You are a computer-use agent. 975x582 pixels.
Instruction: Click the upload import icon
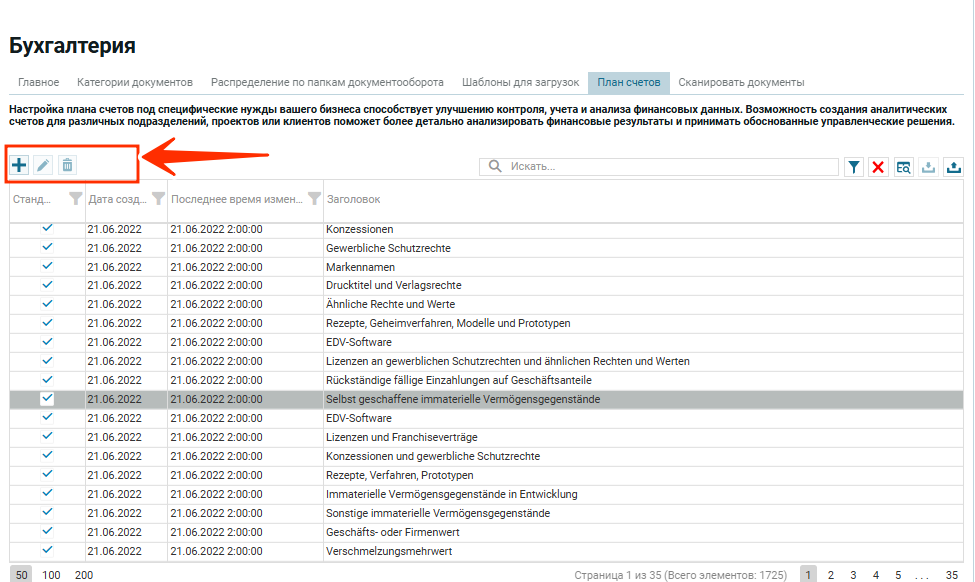[953, 167]
